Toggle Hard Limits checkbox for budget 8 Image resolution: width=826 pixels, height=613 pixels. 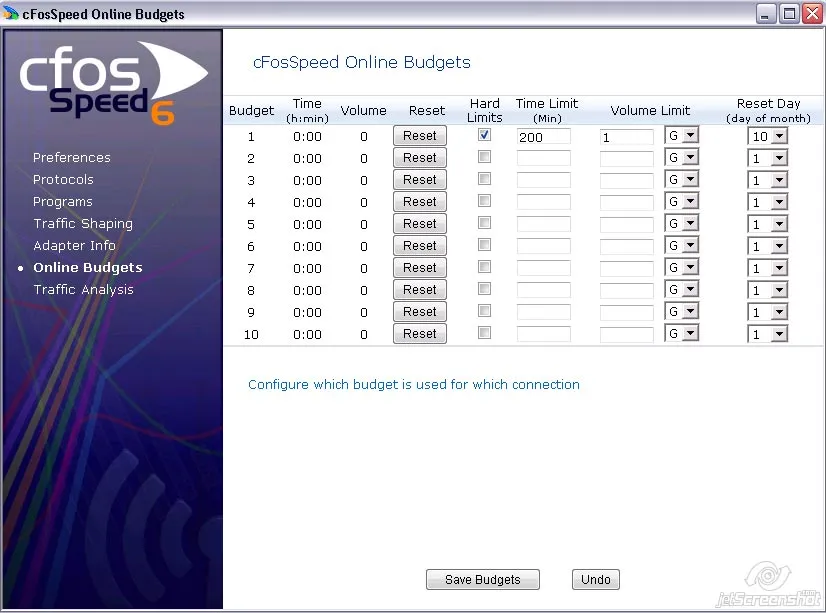[x=484, y=289]
